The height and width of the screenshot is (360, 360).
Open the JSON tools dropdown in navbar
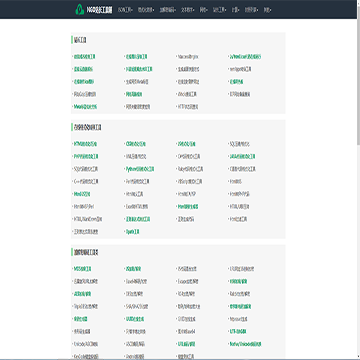point(125,10)
